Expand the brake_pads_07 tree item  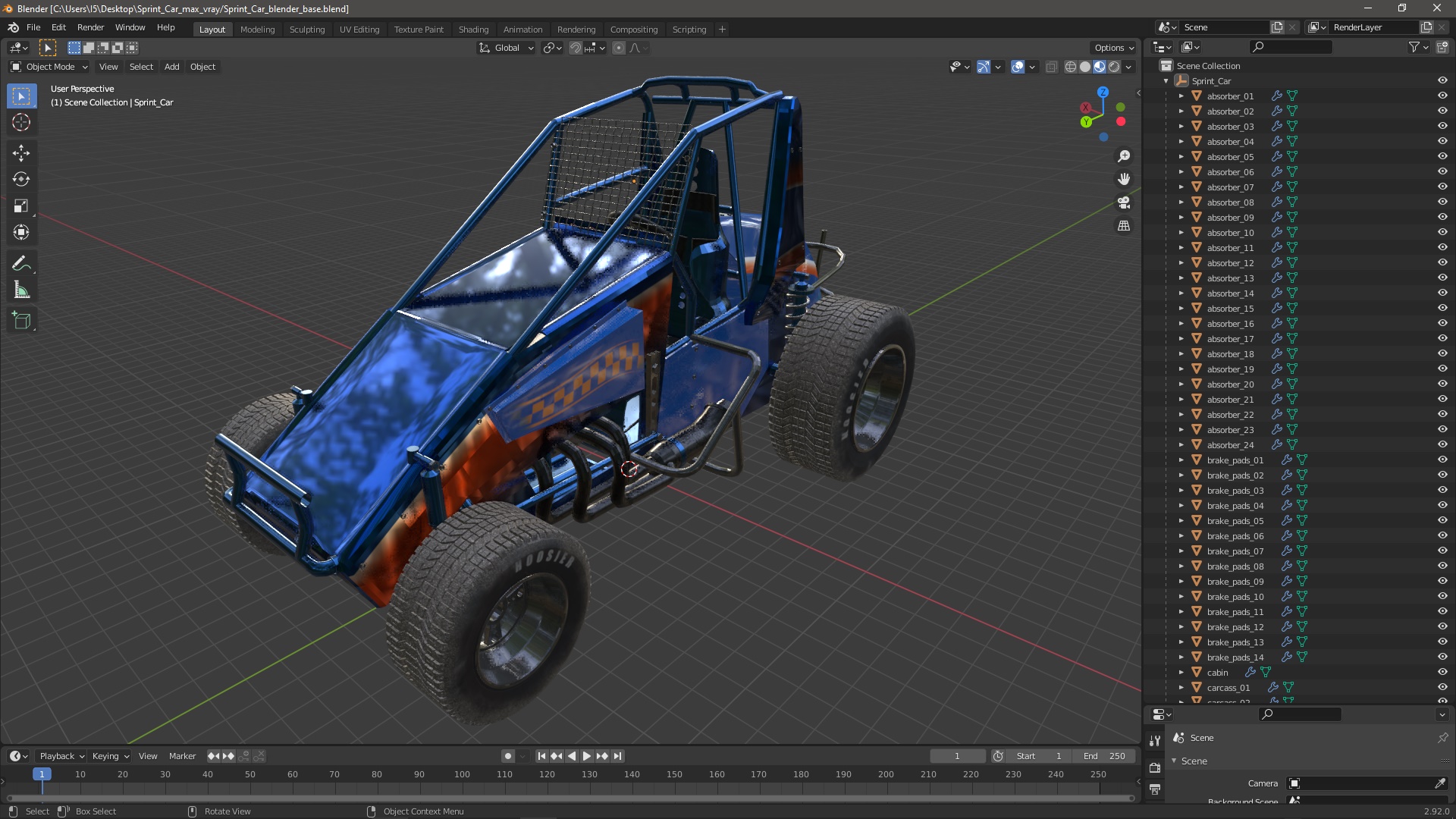coord(1181,551)
